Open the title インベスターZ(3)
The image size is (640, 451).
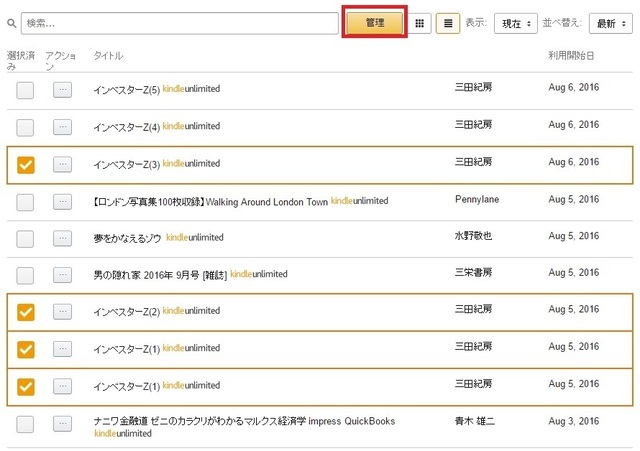coord(127,164)
